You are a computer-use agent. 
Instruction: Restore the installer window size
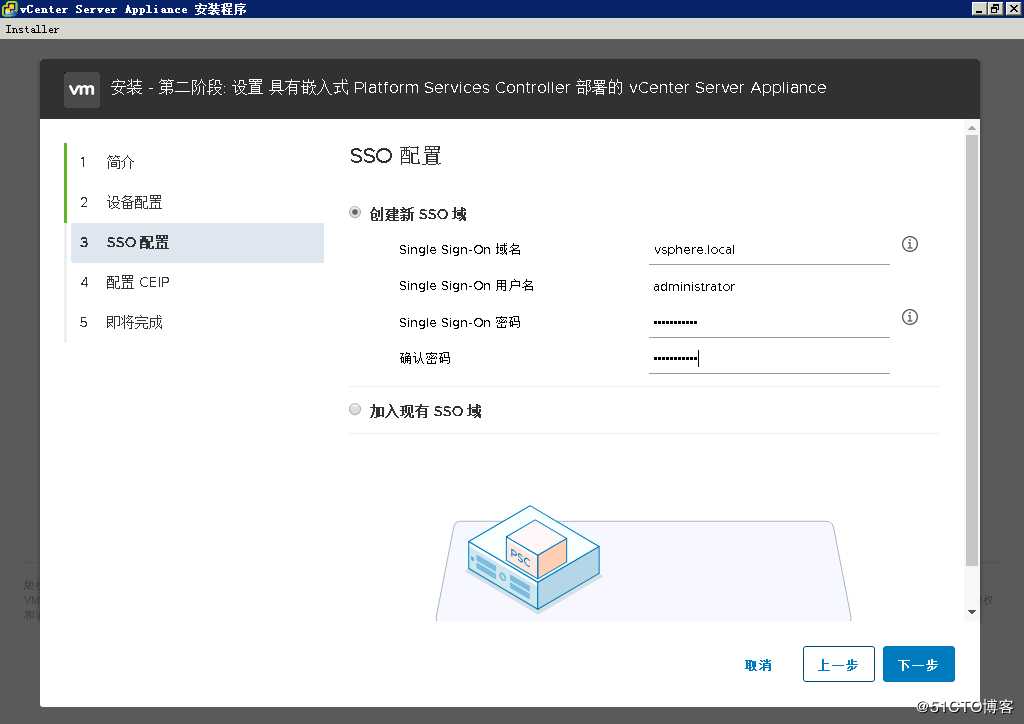click(995, 8)
